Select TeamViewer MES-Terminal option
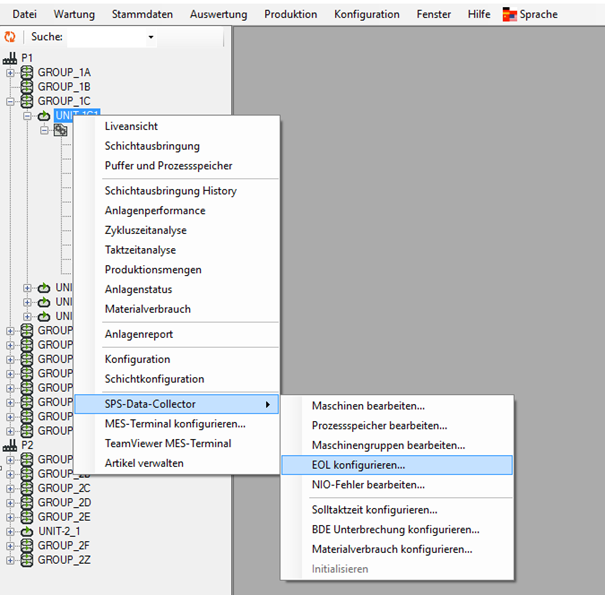Image resolution: width=605 pixels, height=595 pixels. click(167, 443)
